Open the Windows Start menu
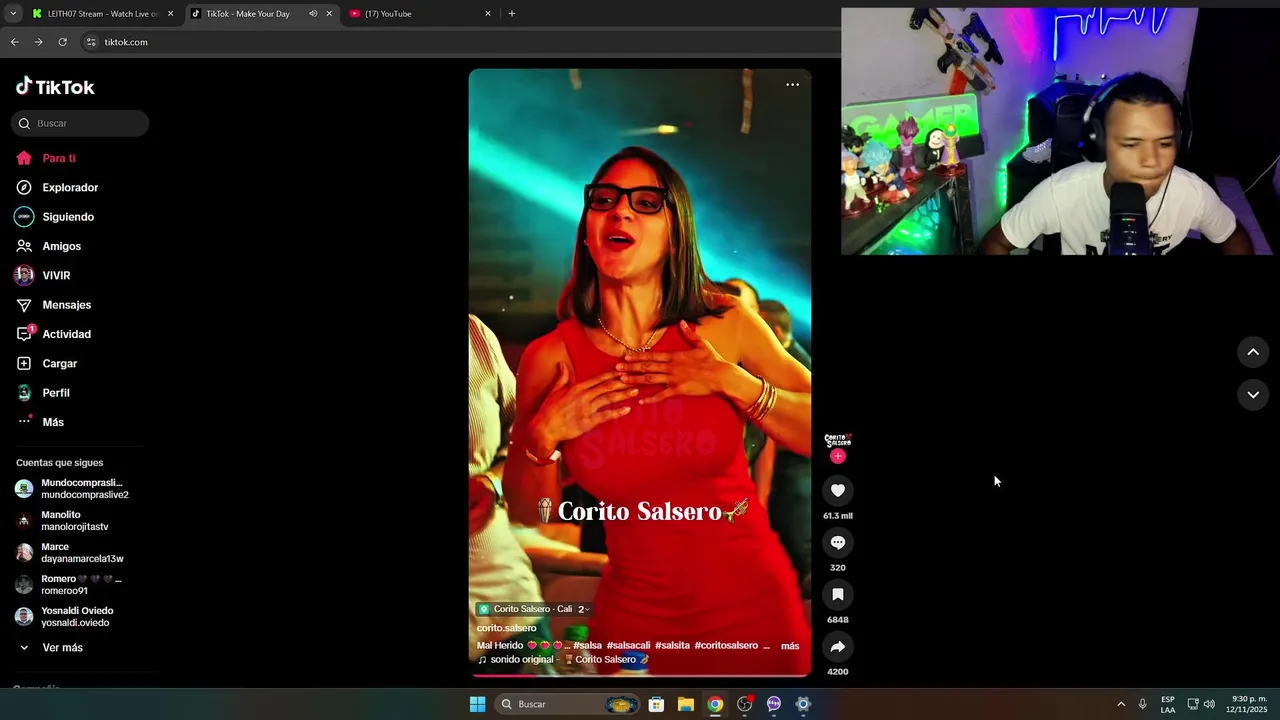Viewport: 1280px width, 720px height. (478, 704)
